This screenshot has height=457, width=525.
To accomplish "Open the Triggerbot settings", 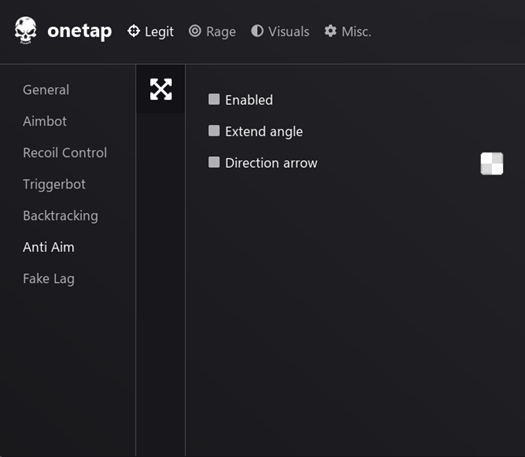I will tap(54, 184).
